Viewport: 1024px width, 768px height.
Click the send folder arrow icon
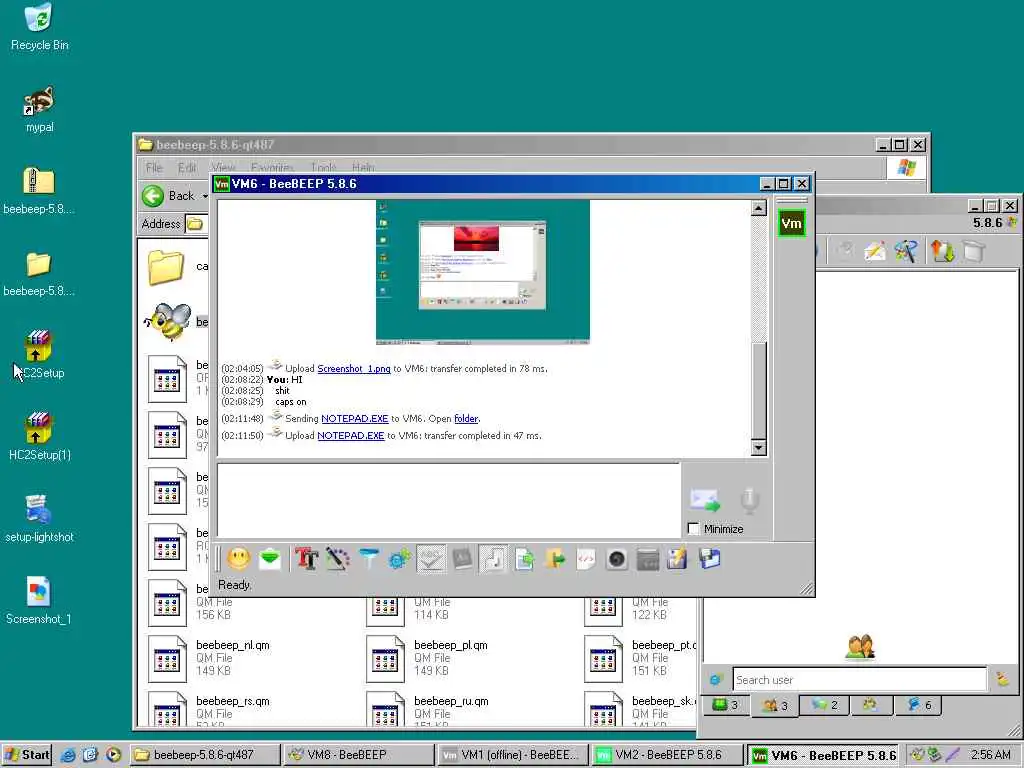tap(555, 559)
